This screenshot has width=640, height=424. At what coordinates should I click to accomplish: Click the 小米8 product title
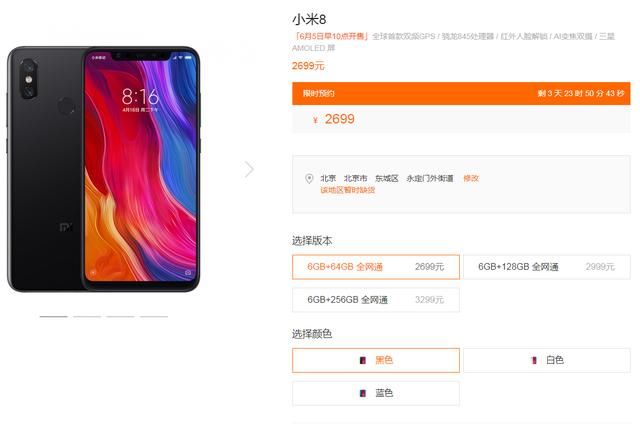(309, 19)
